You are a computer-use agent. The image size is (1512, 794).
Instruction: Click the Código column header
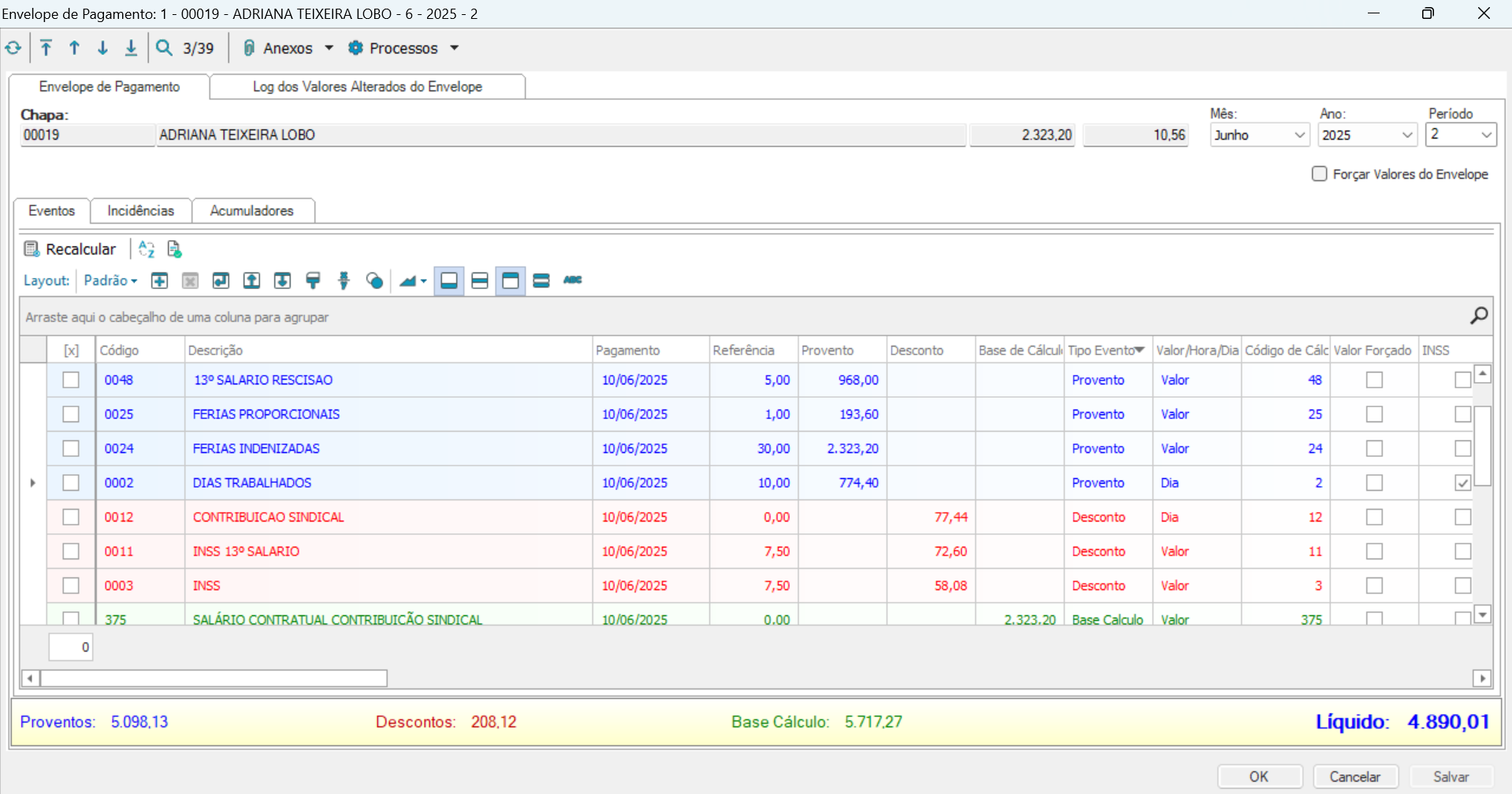click(x=140, y=351)
